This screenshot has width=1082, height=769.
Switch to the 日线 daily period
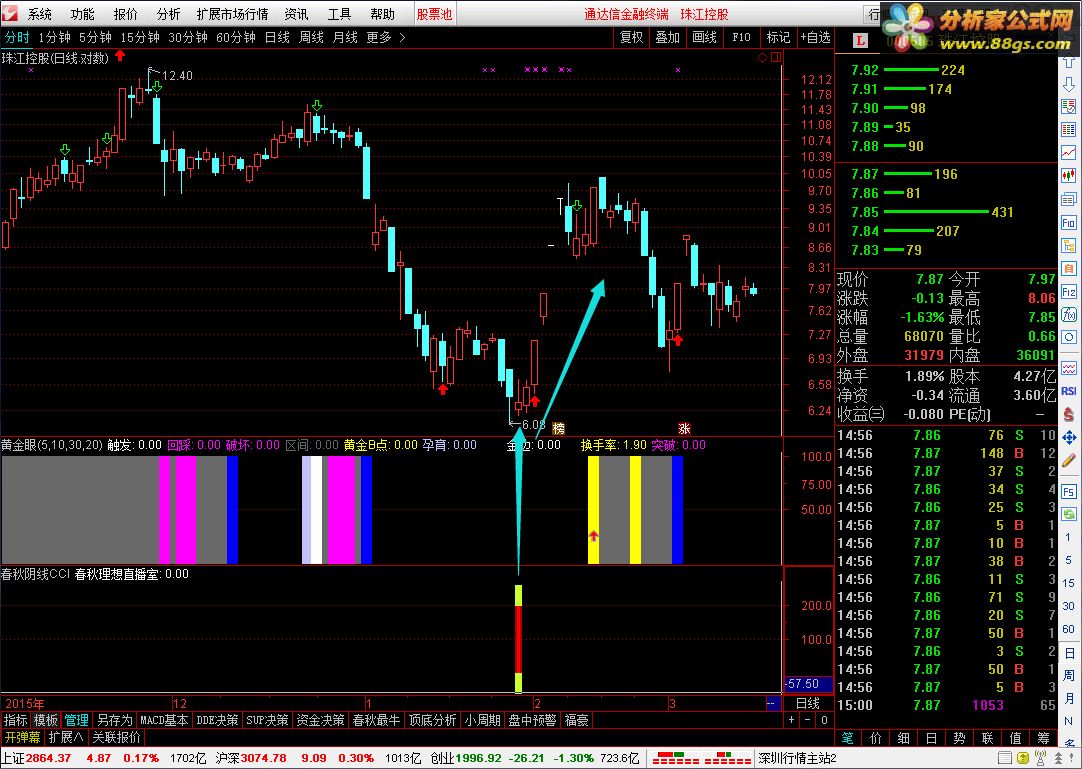click(277, 37)
